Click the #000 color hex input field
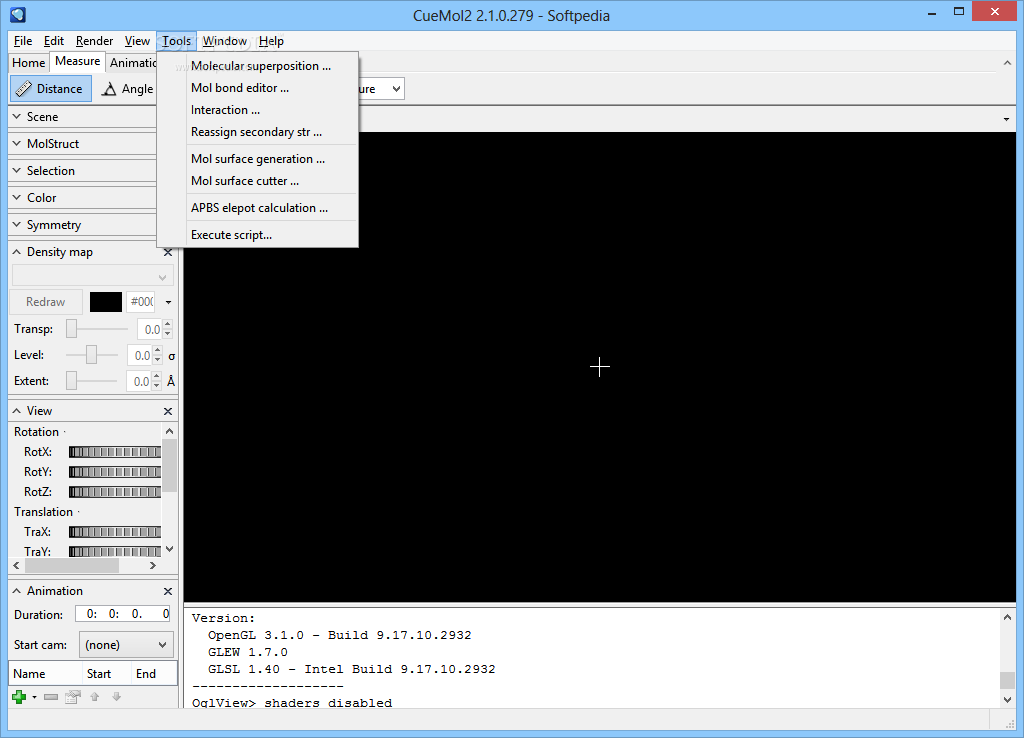This screenshot has height=738, width=1024. (140, 302)
